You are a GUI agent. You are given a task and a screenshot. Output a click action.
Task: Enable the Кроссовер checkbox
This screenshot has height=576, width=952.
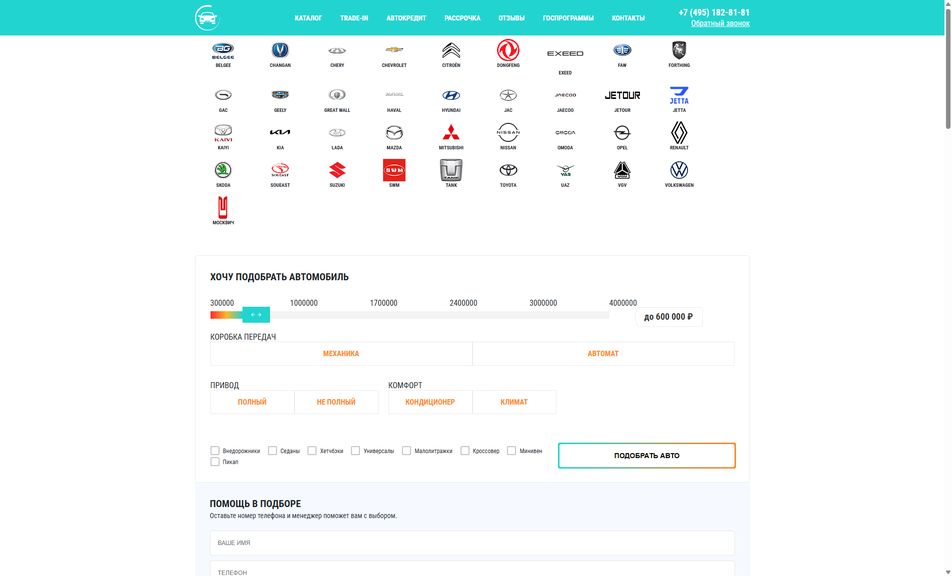pos(464,450)
